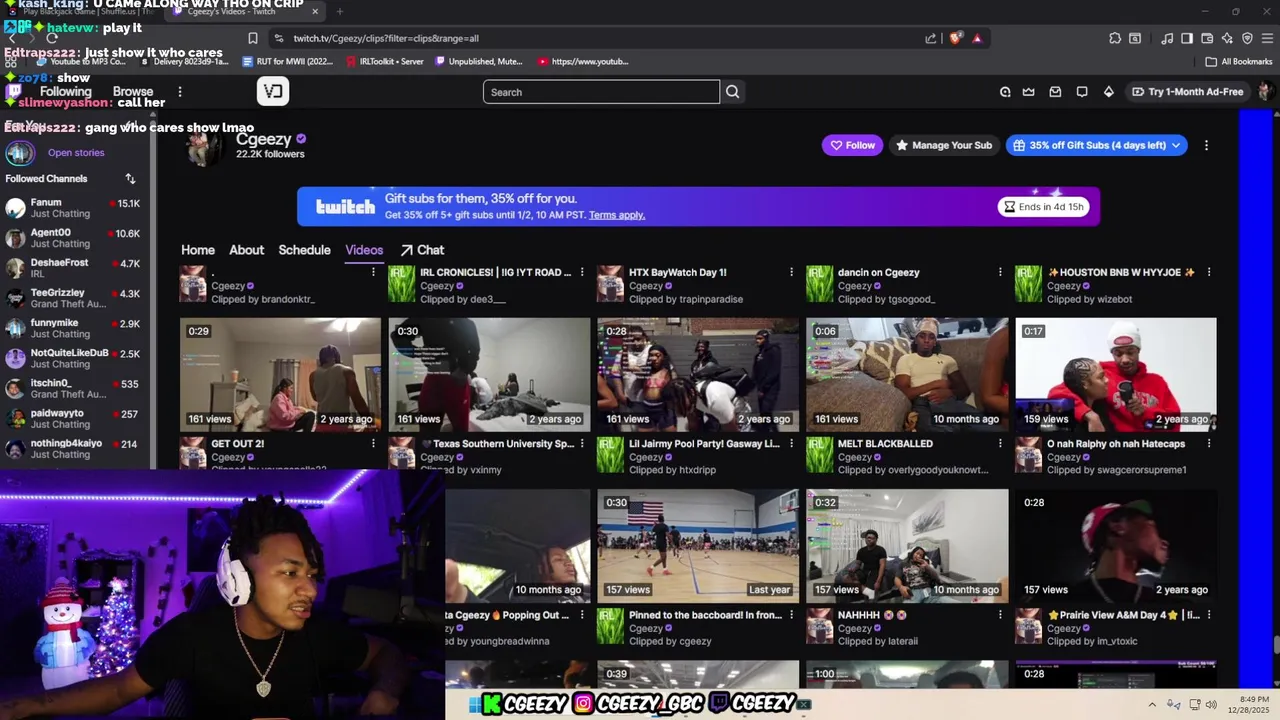Open the Chat popout tab
Image resolution: width=1280 pixels, height=720 pixels.
(x=422, y=250)
